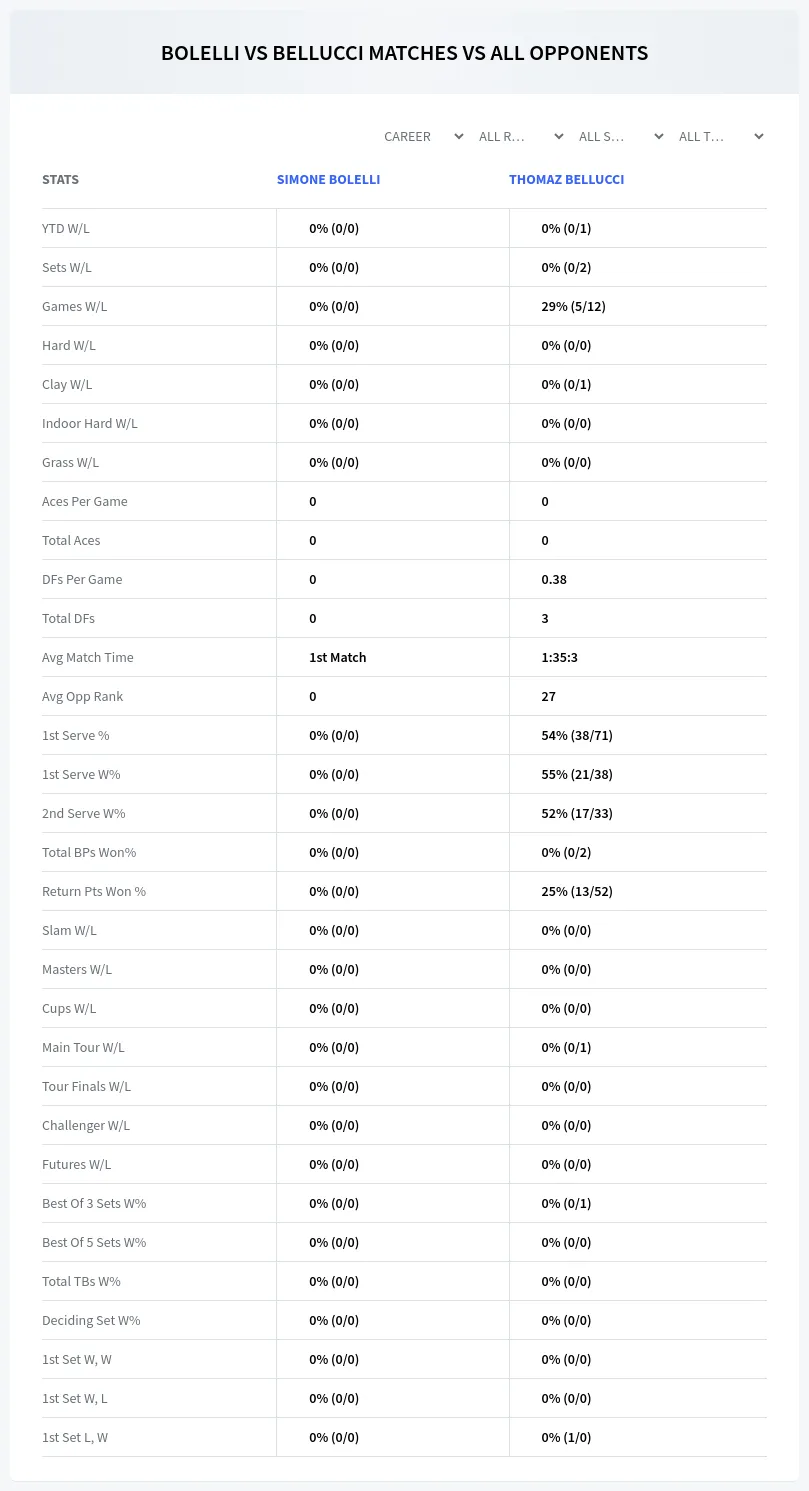Click Bellucci's 1st Set L, W value
Viewport: 809px width, 1491px height.
click(566, 1437)
